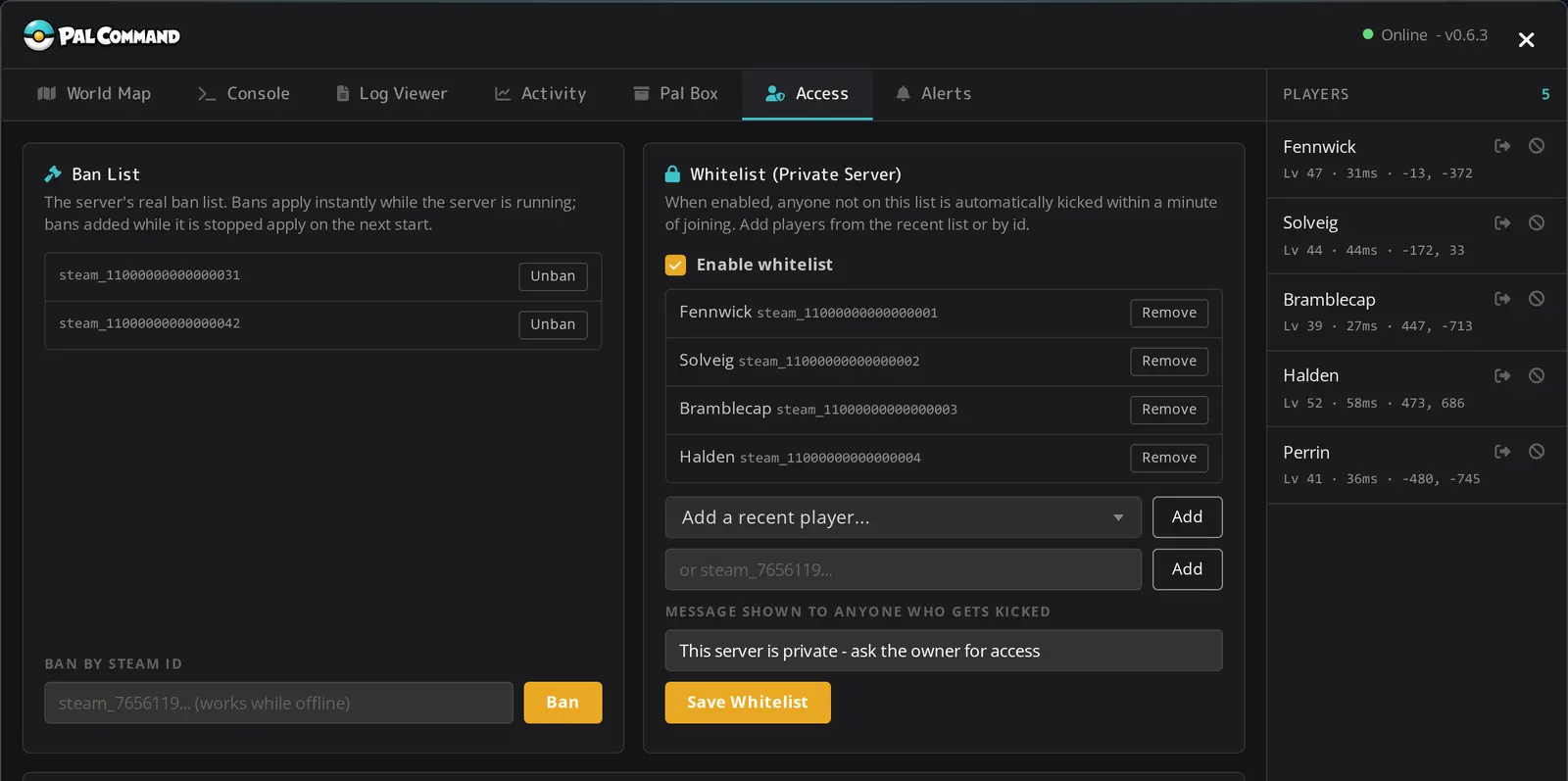Kick Halden using the exit icon

pyautogui.click(x=1502, y=375)
